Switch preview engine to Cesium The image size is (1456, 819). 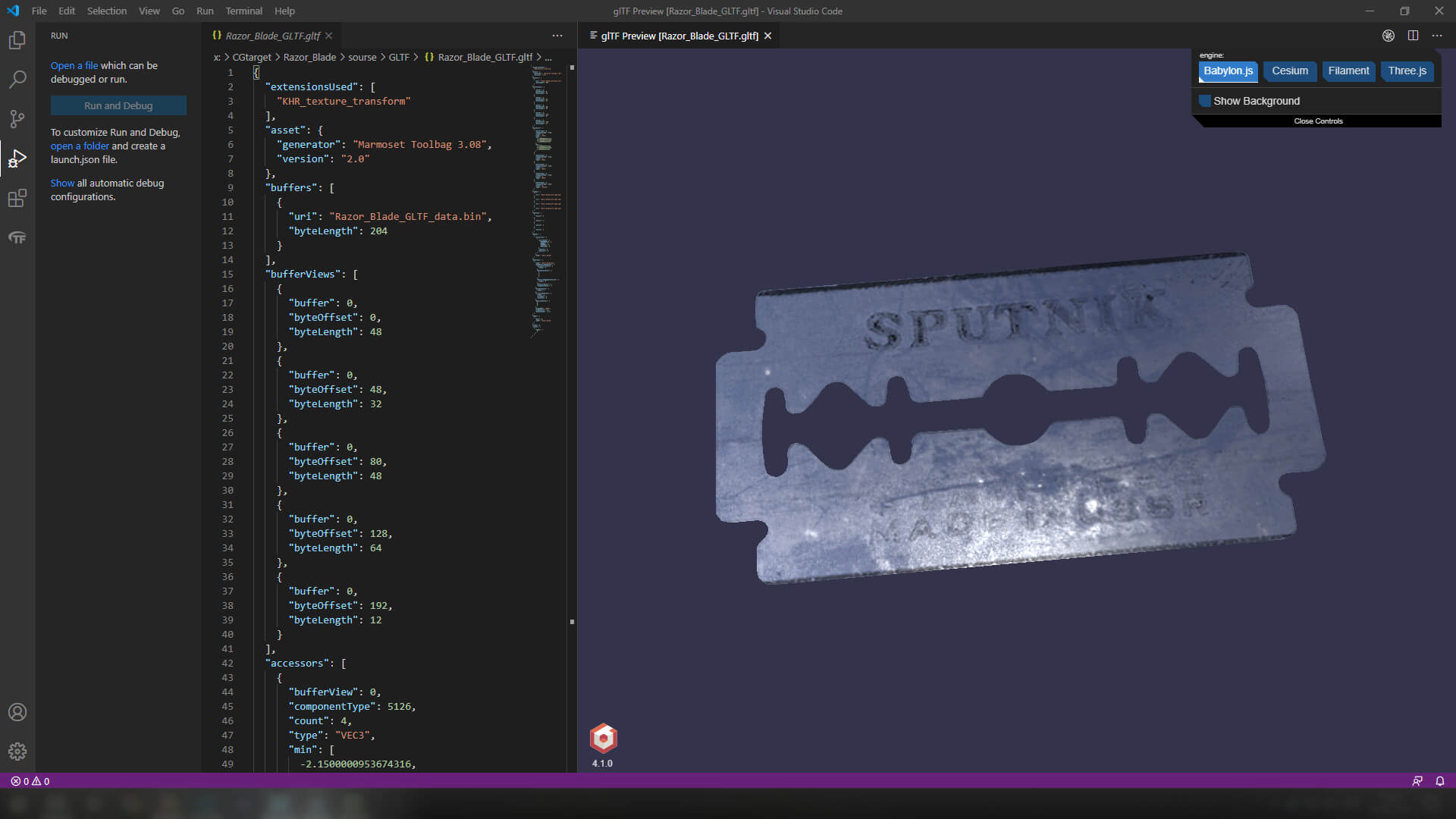(1289, 71)
